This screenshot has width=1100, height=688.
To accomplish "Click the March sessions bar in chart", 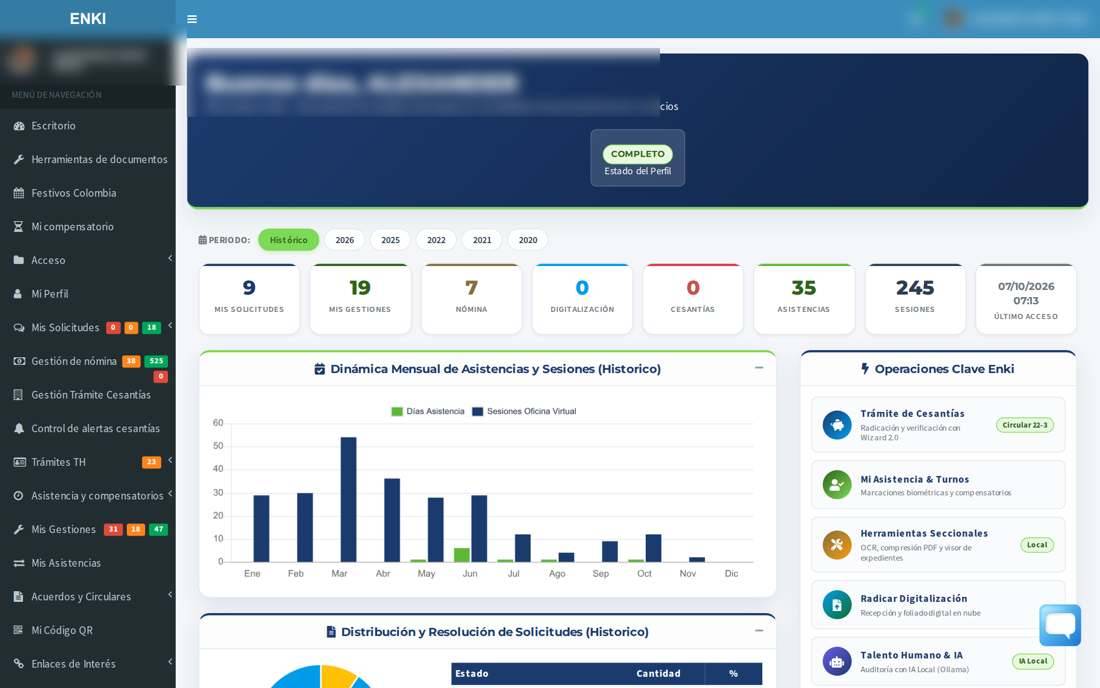I will tap(348, 499).
